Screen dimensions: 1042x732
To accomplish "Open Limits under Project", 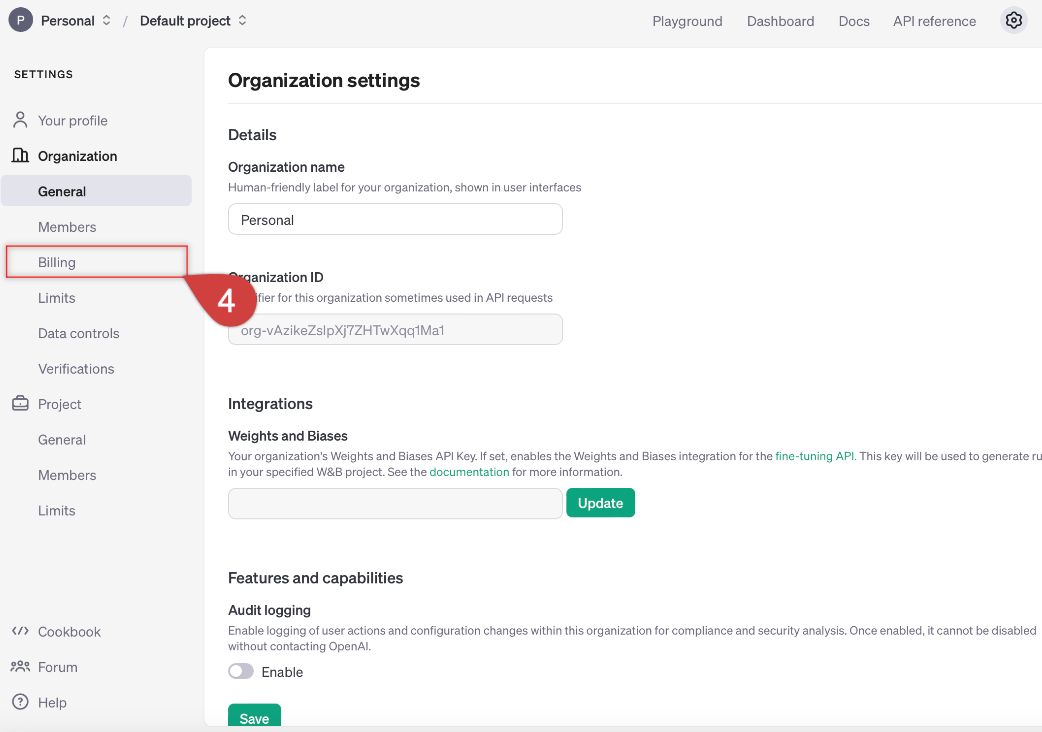I will tap(56, 511).
